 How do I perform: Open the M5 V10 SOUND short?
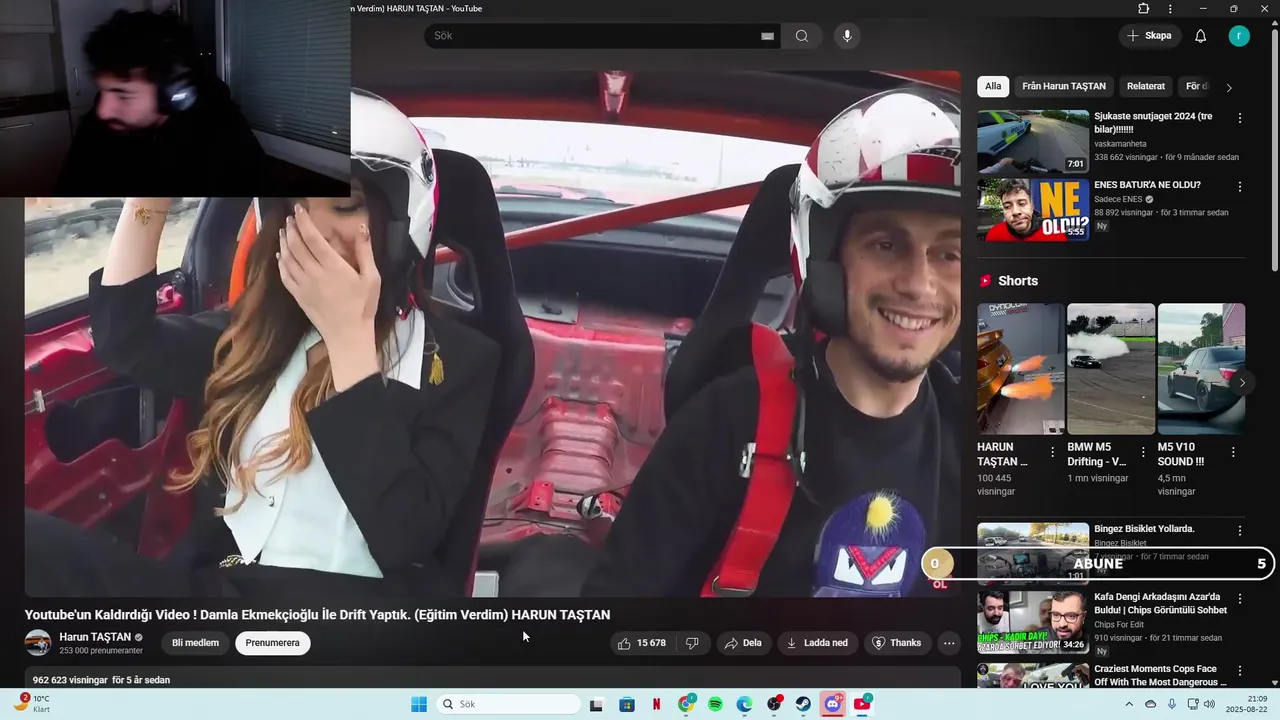pos(1201,369)
